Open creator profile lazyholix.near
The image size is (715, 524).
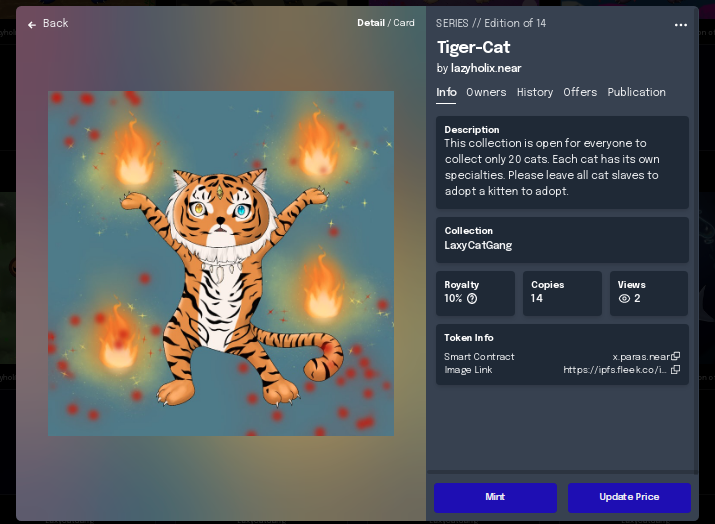click(486, 68)
